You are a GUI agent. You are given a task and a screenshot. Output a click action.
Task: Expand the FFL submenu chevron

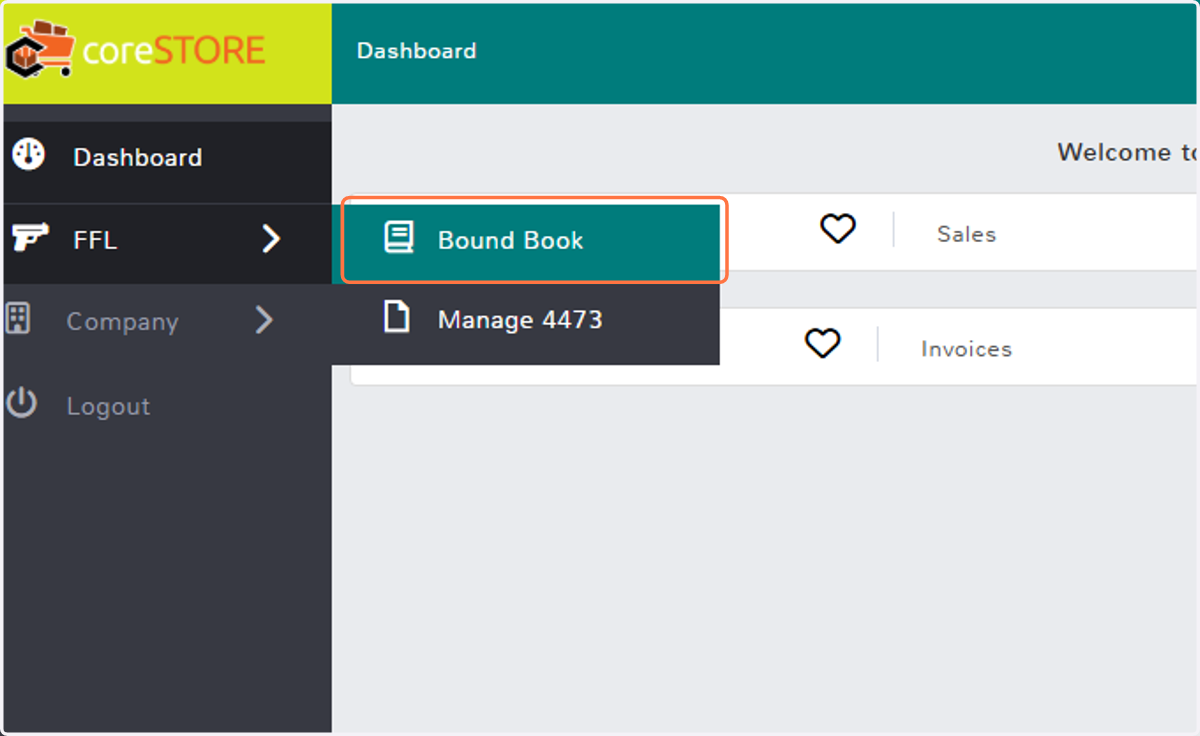coord(270,238)
